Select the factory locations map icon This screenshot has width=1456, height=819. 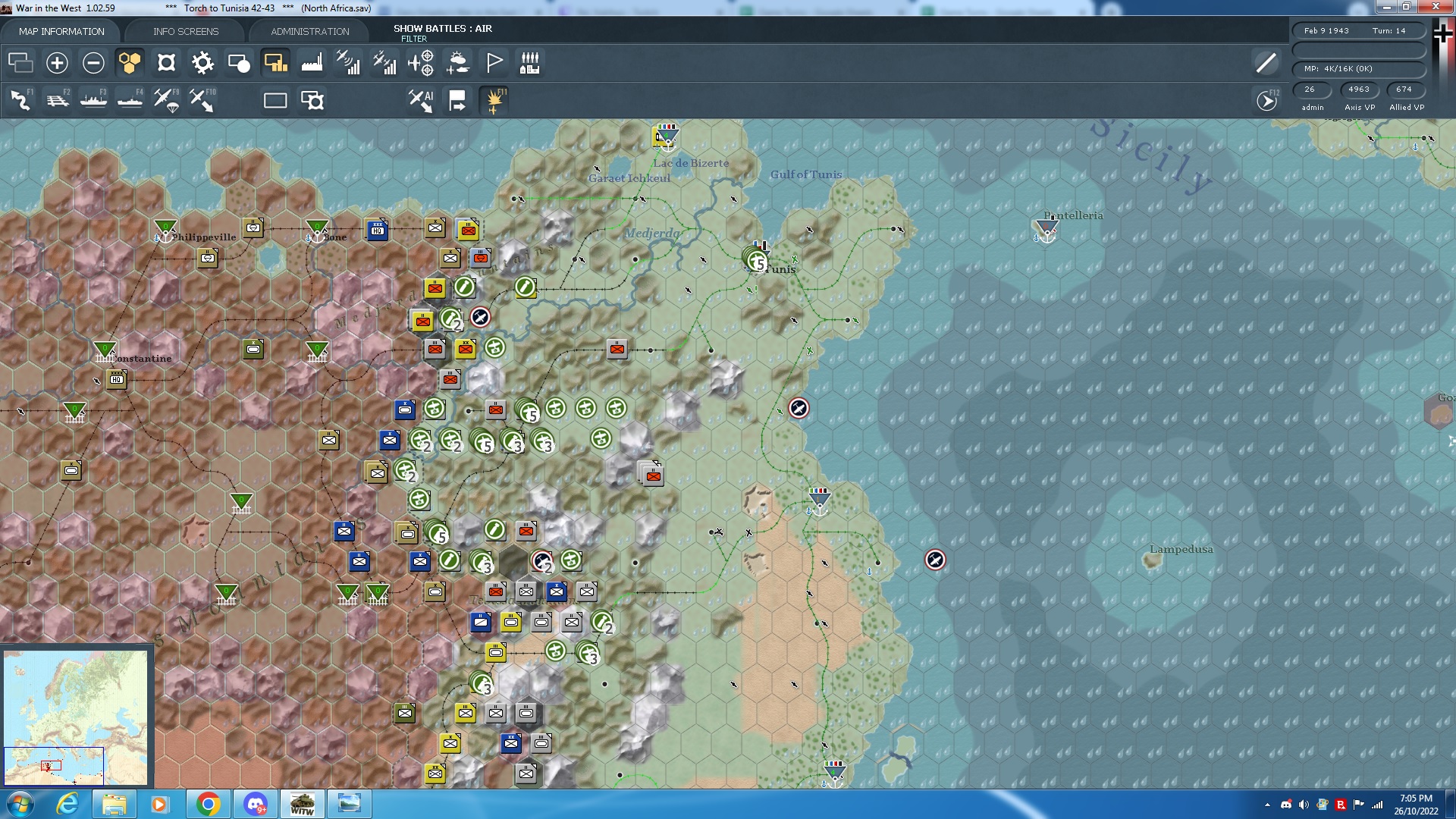pos(312,63)
